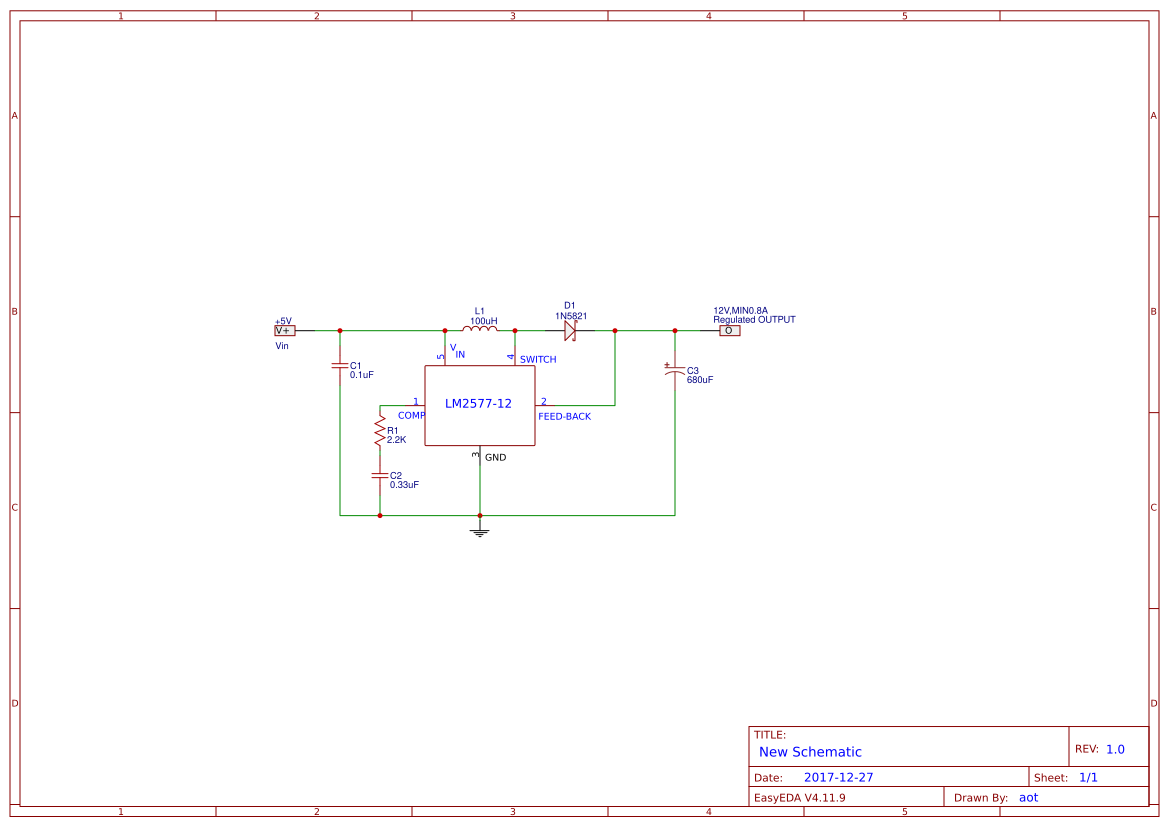Click the COMP pin label
Image resolution: width=1169 pixels, height=827 pixels.
[414, 416]
